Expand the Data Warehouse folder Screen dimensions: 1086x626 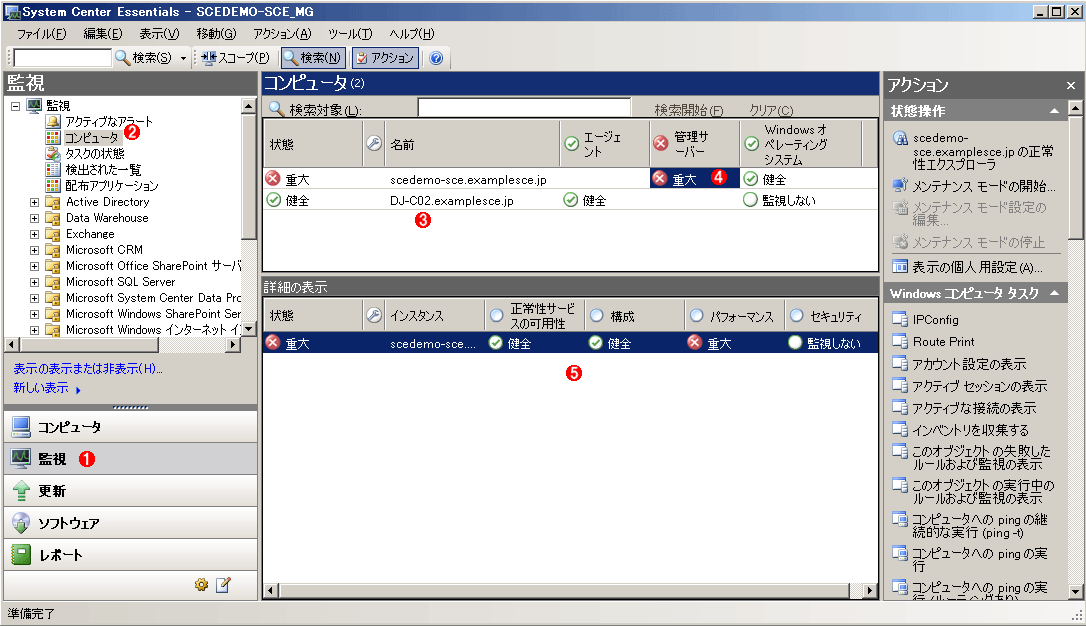pyautogui.click(x=35, y=218)
